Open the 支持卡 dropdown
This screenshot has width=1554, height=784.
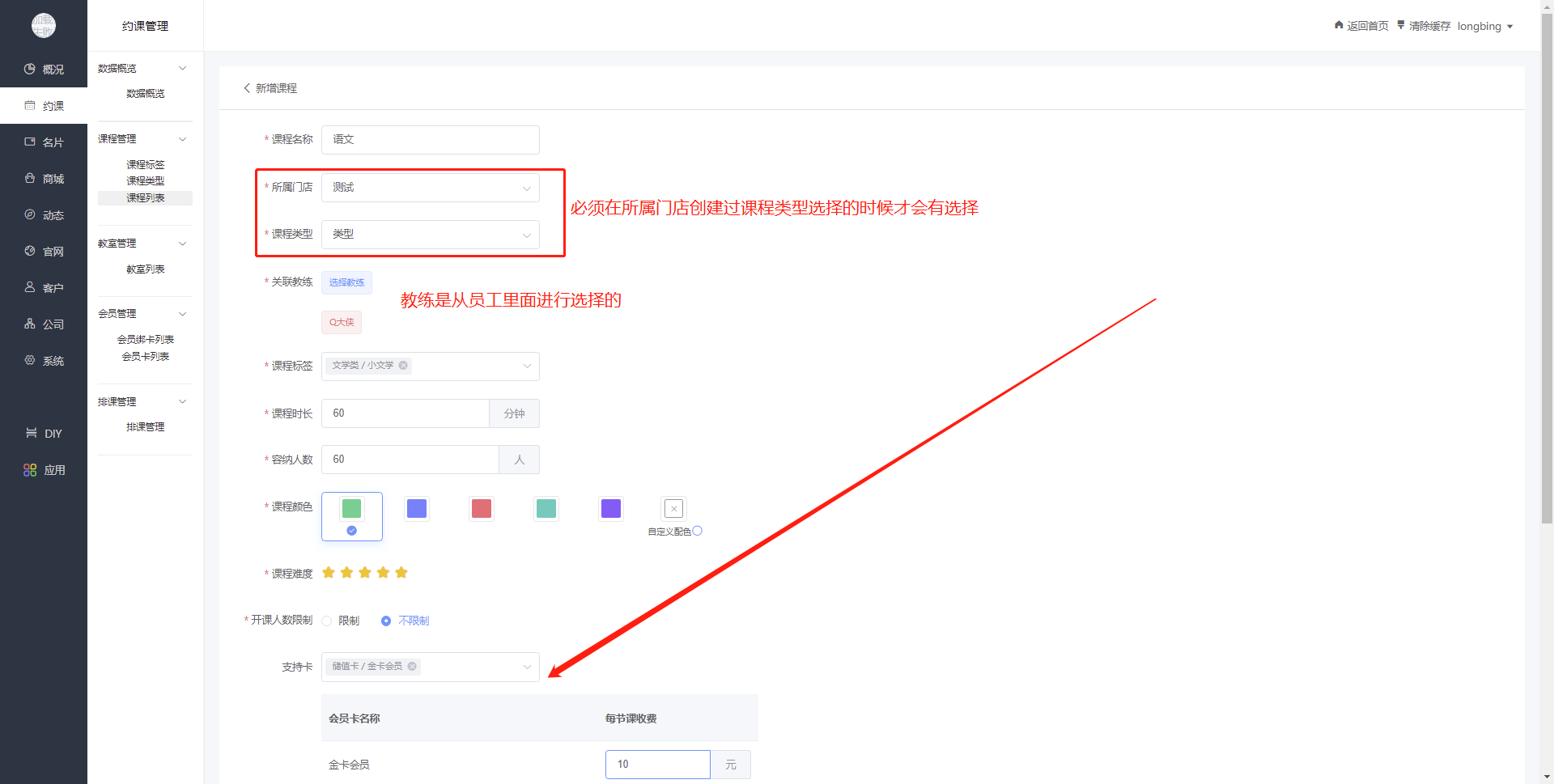click(x=431, y=667)
